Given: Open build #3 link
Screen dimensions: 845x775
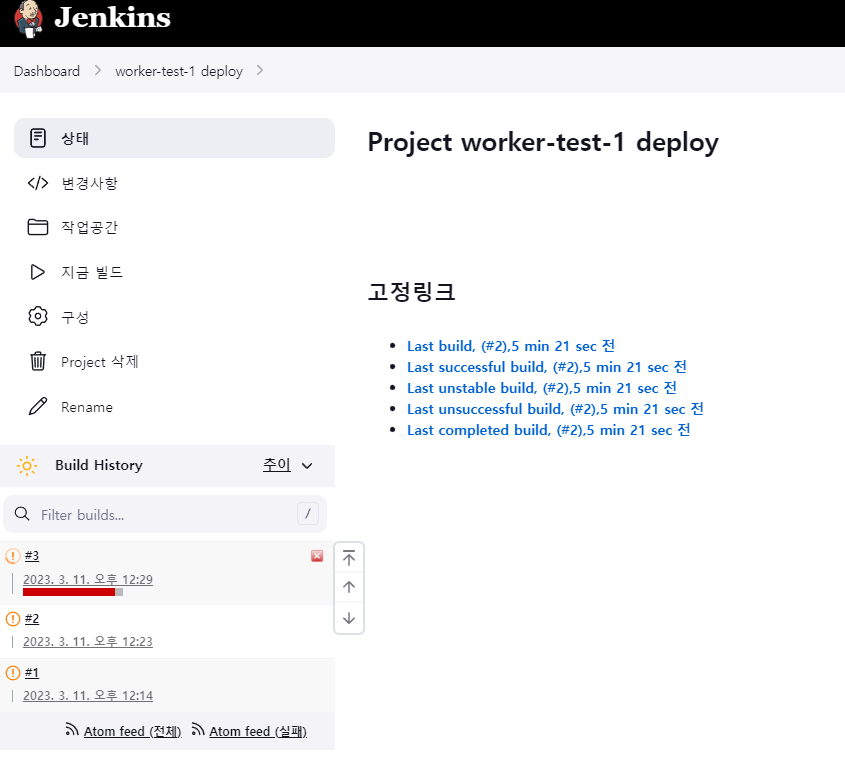Looking at the screenshot, I should click(32, 556).
